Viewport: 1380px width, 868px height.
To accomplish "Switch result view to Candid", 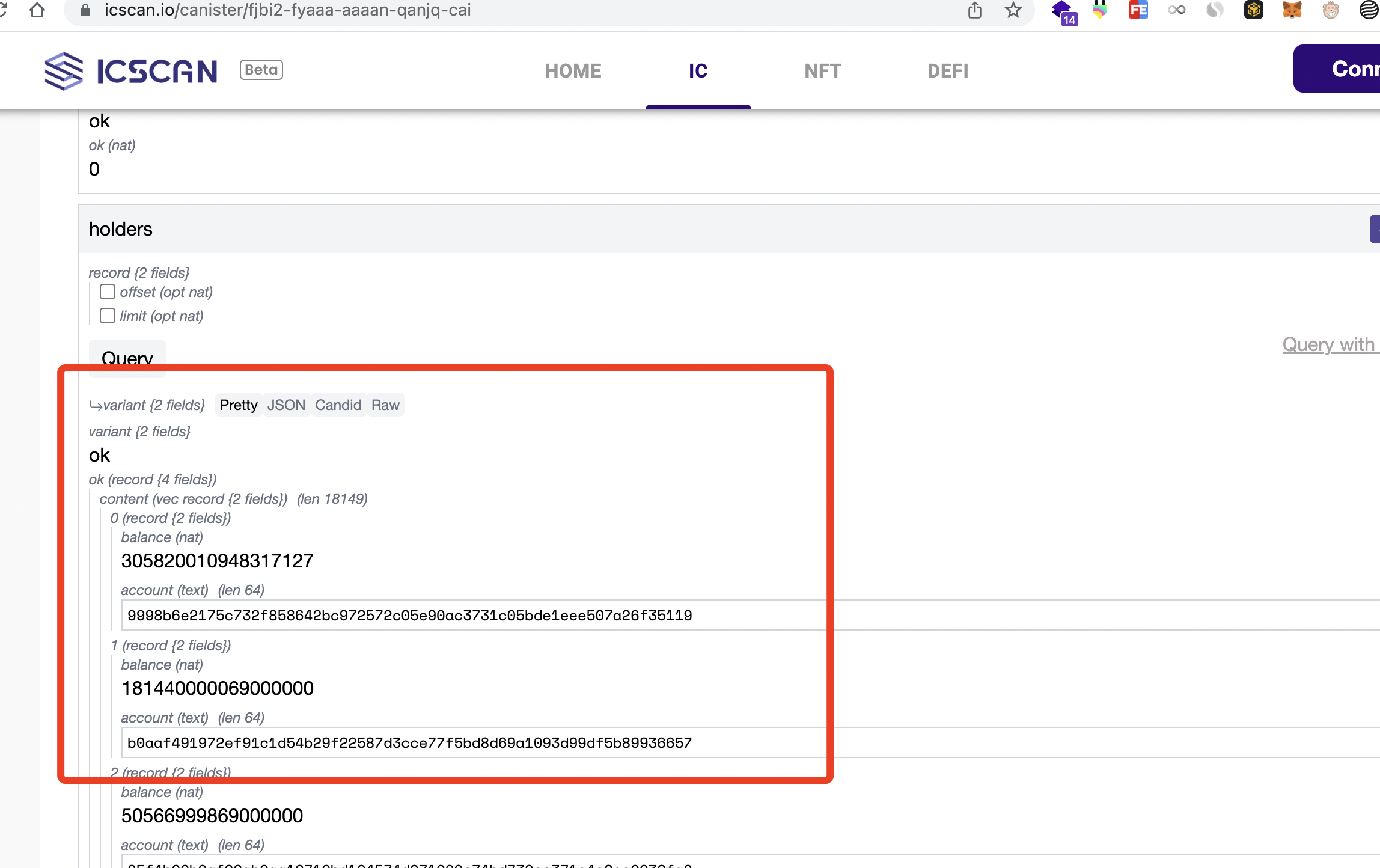I will [338, 405].
